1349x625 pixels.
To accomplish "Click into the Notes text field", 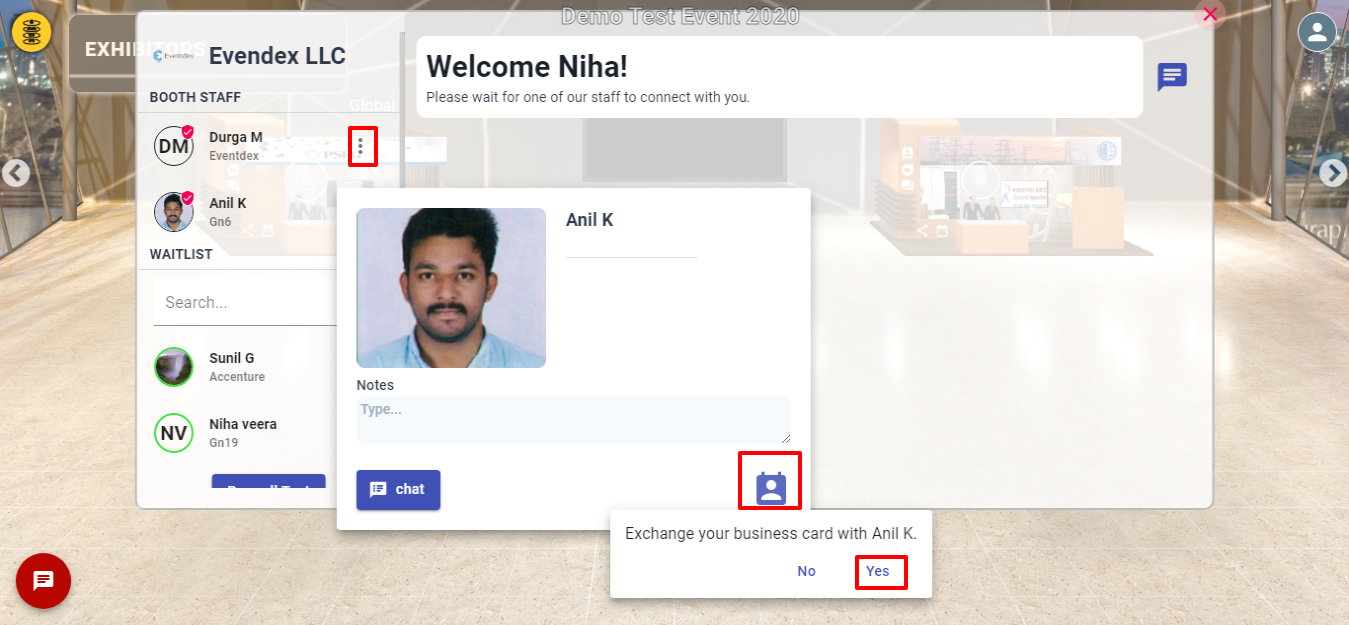I will click(573, 420).
